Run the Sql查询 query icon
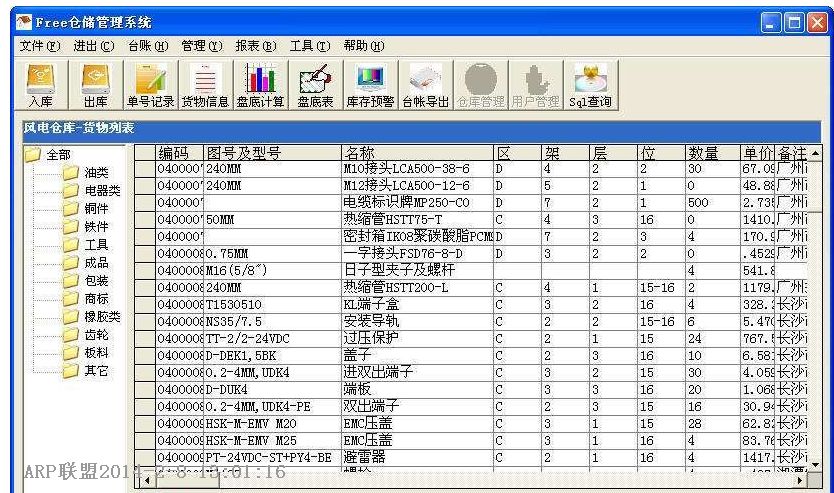Viewport: 834px width, 493px height. tap(589, 85)
